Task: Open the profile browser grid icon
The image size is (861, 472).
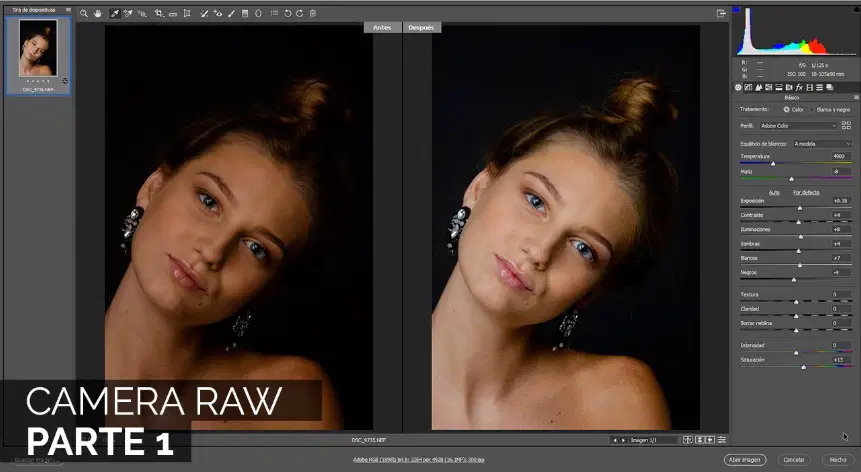Action: pos(846,126)
